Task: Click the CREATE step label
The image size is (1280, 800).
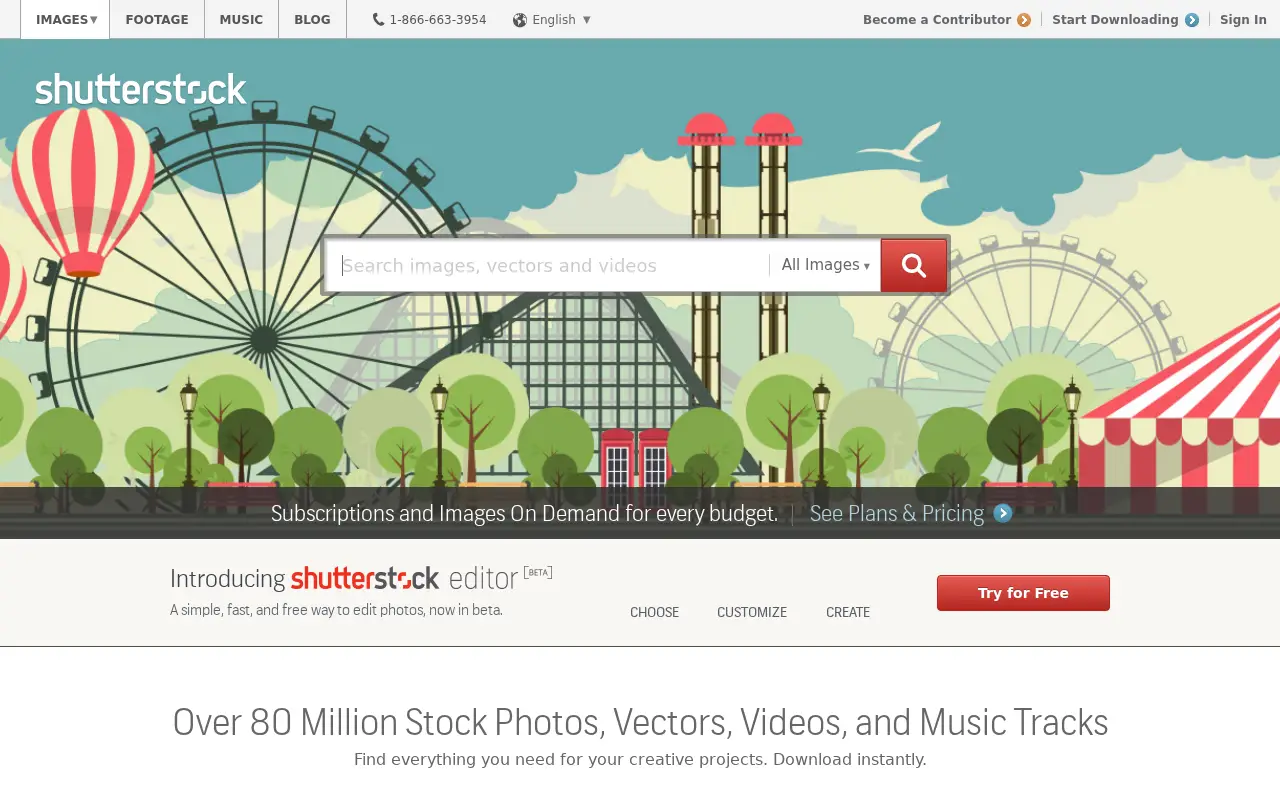Action: pyautogui.click(x=848, y=612)
